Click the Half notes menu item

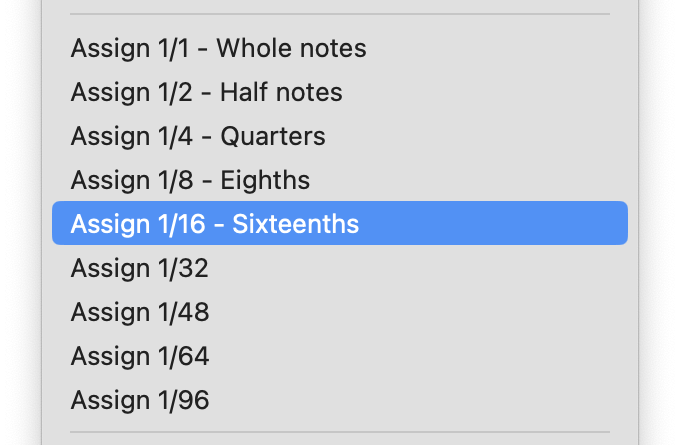coord(206,93)
